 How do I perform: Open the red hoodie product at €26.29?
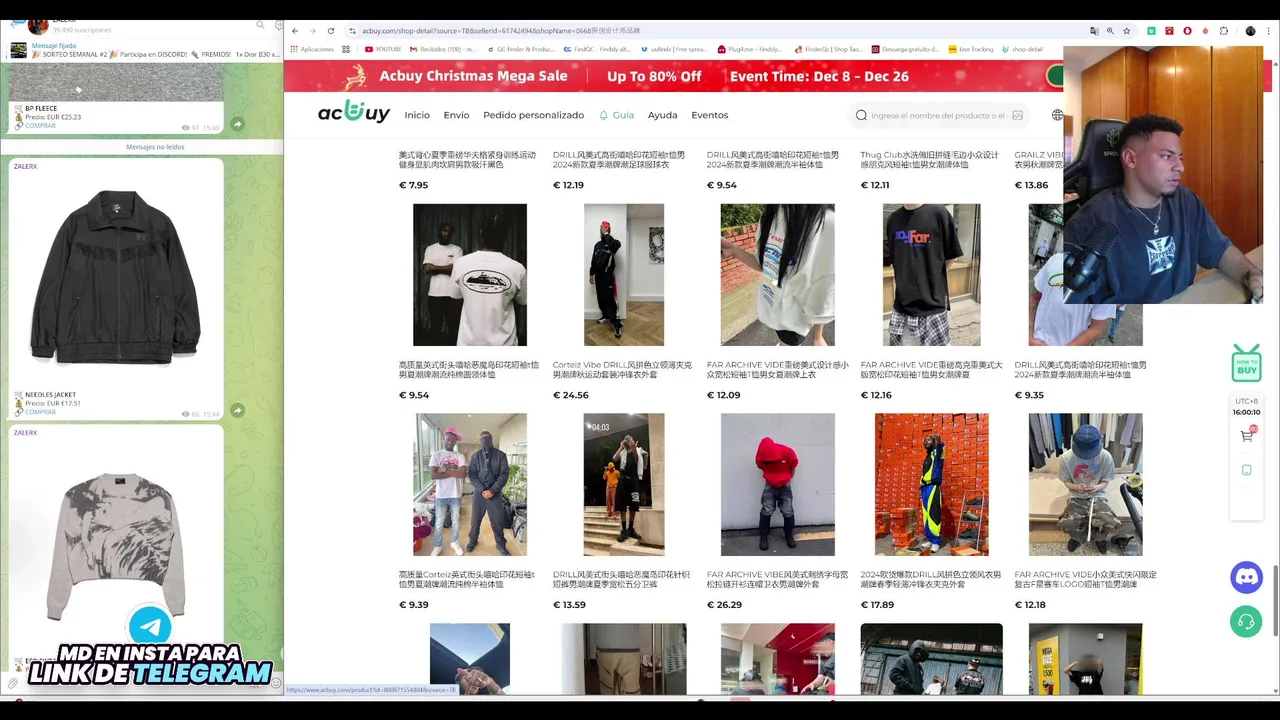tap(777, 485)
